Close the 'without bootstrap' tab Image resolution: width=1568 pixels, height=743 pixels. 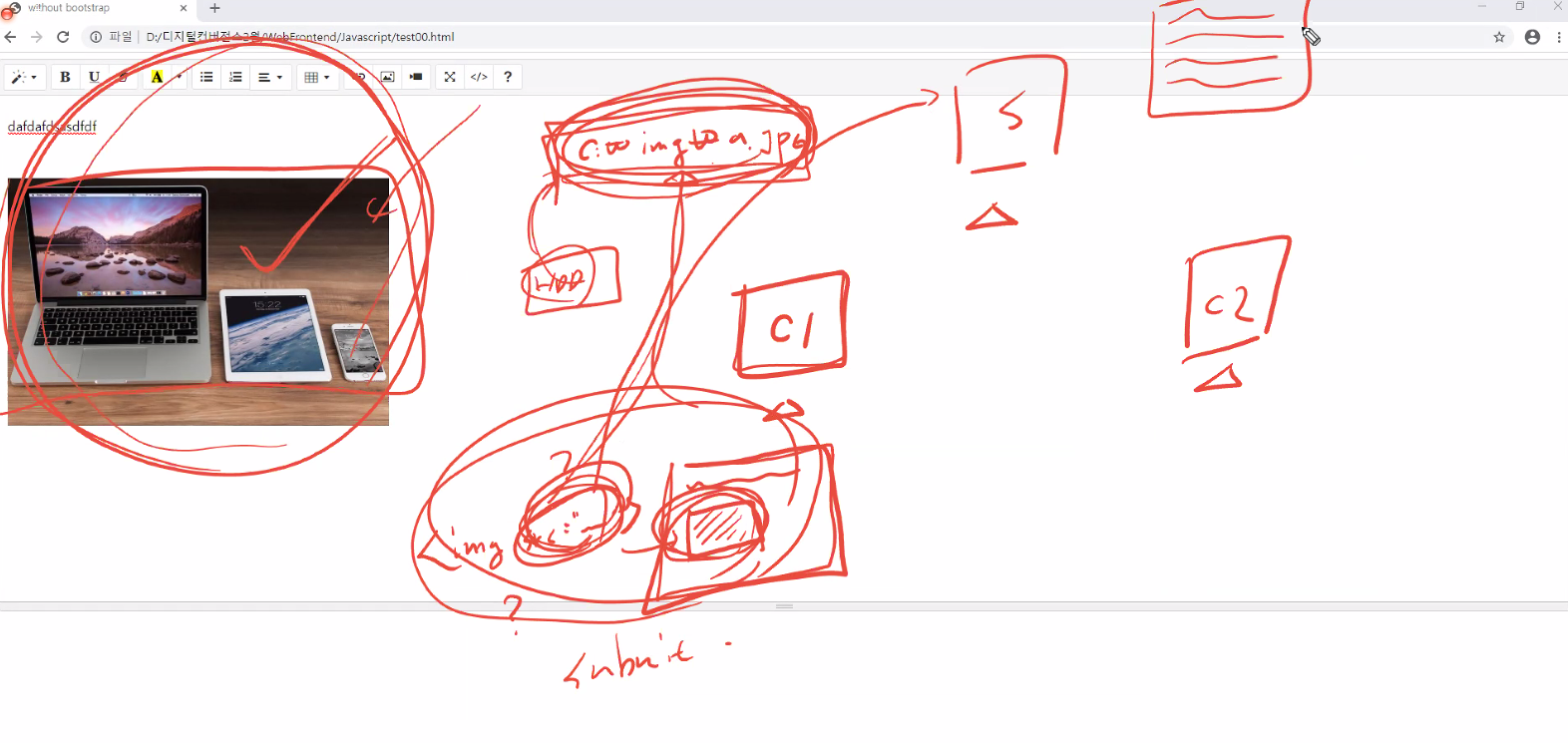click(x=184, y=8)
